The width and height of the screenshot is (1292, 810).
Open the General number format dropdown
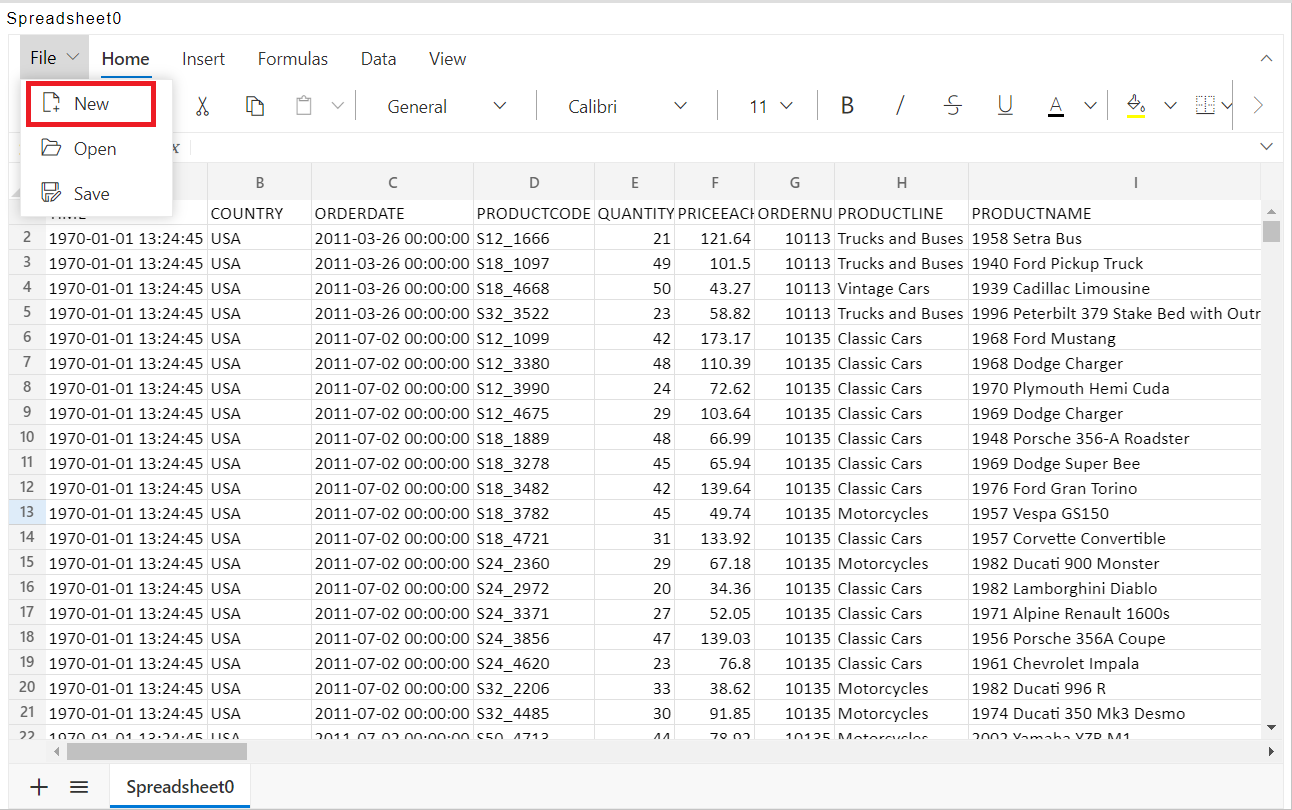pos(447,106)
